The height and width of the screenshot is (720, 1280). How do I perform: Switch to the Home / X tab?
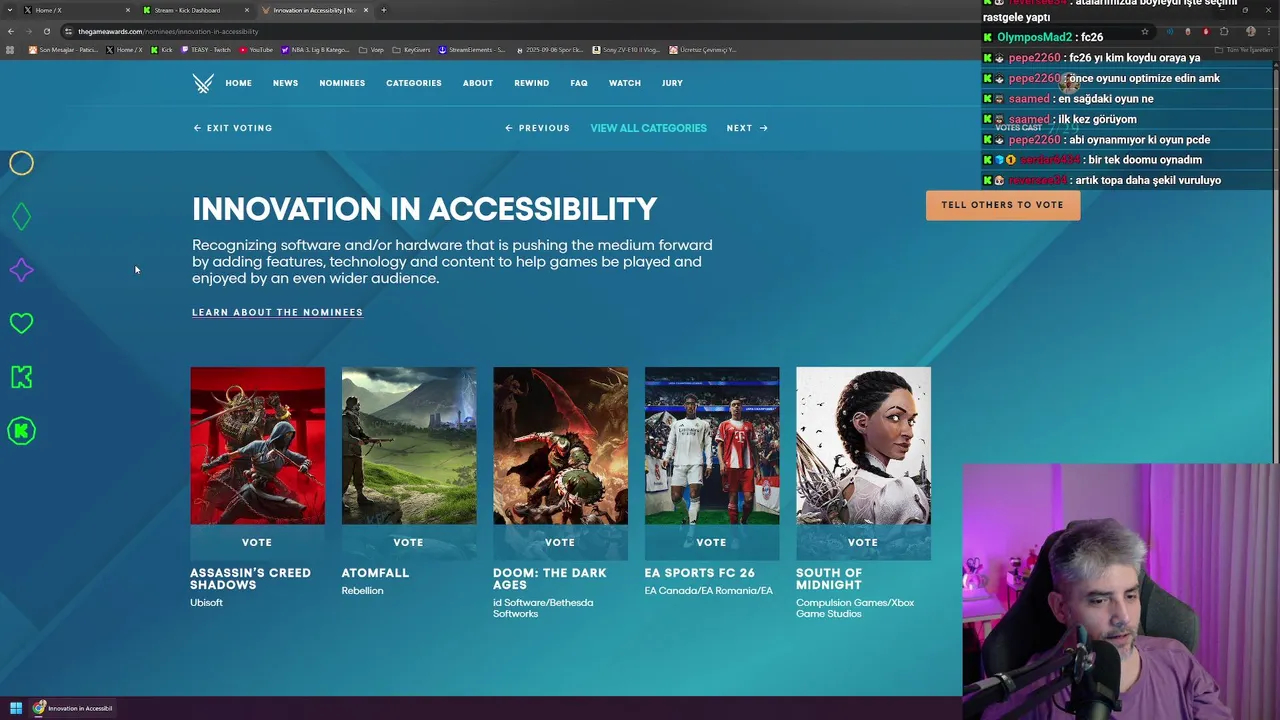76,10
